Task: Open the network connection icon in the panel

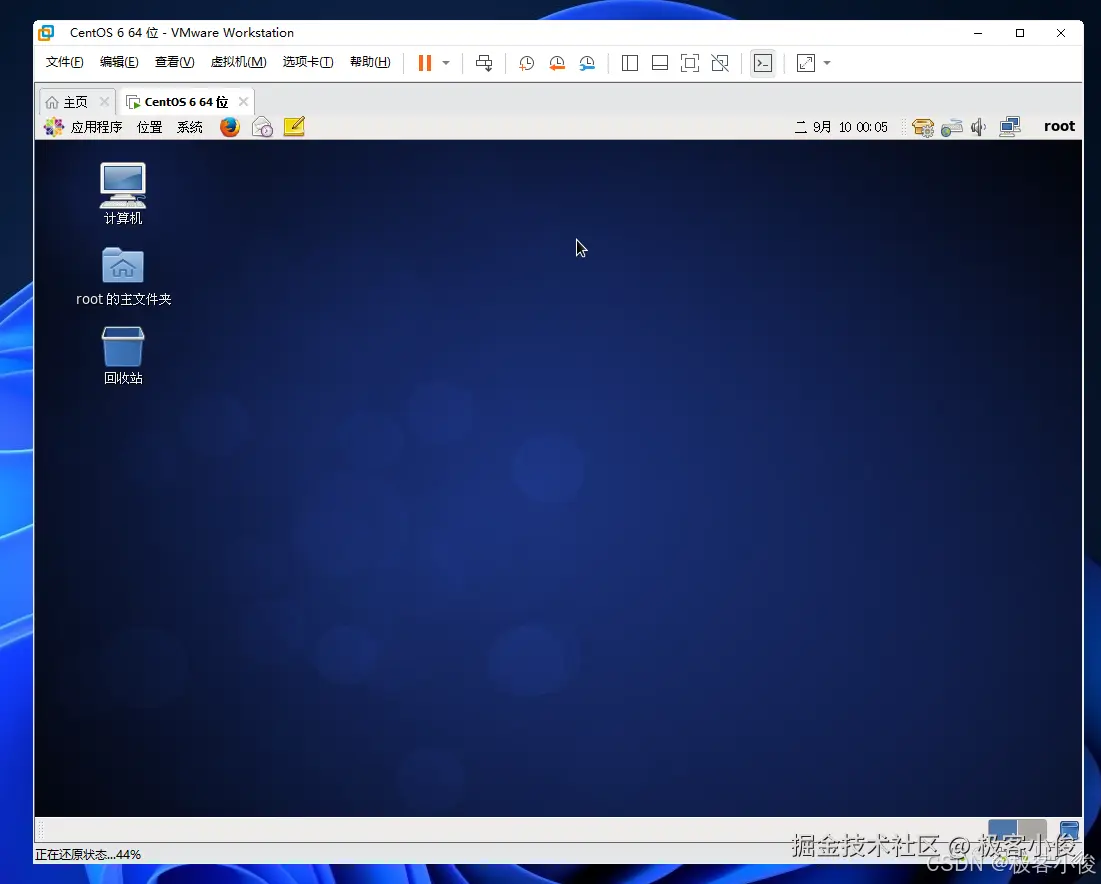Action: coord(1010,127)
